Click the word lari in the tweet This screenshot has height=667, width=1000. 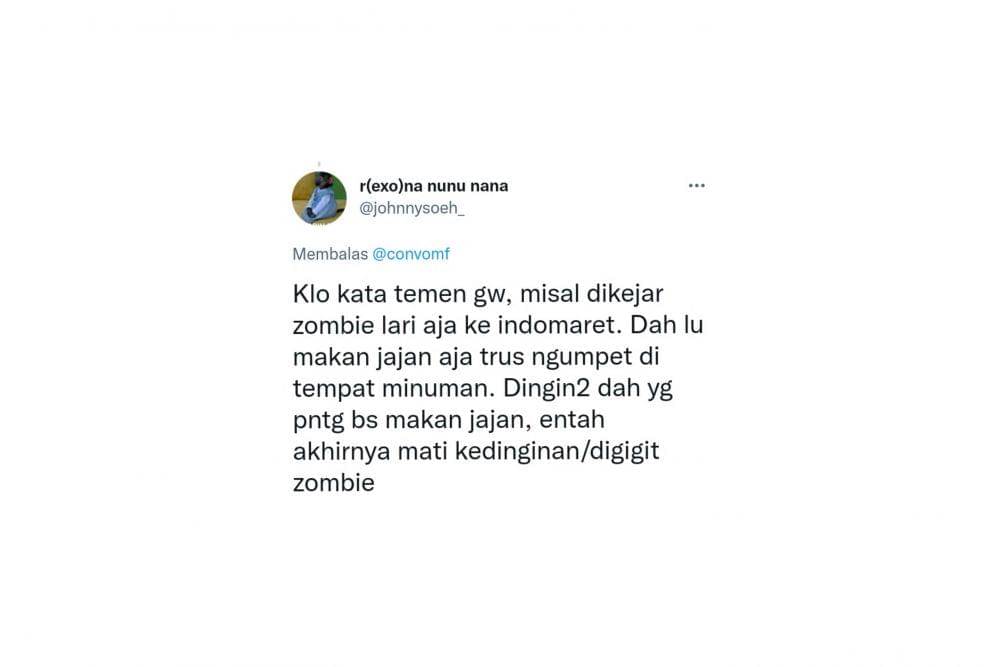pyautogui.click(x=398, y=325)
